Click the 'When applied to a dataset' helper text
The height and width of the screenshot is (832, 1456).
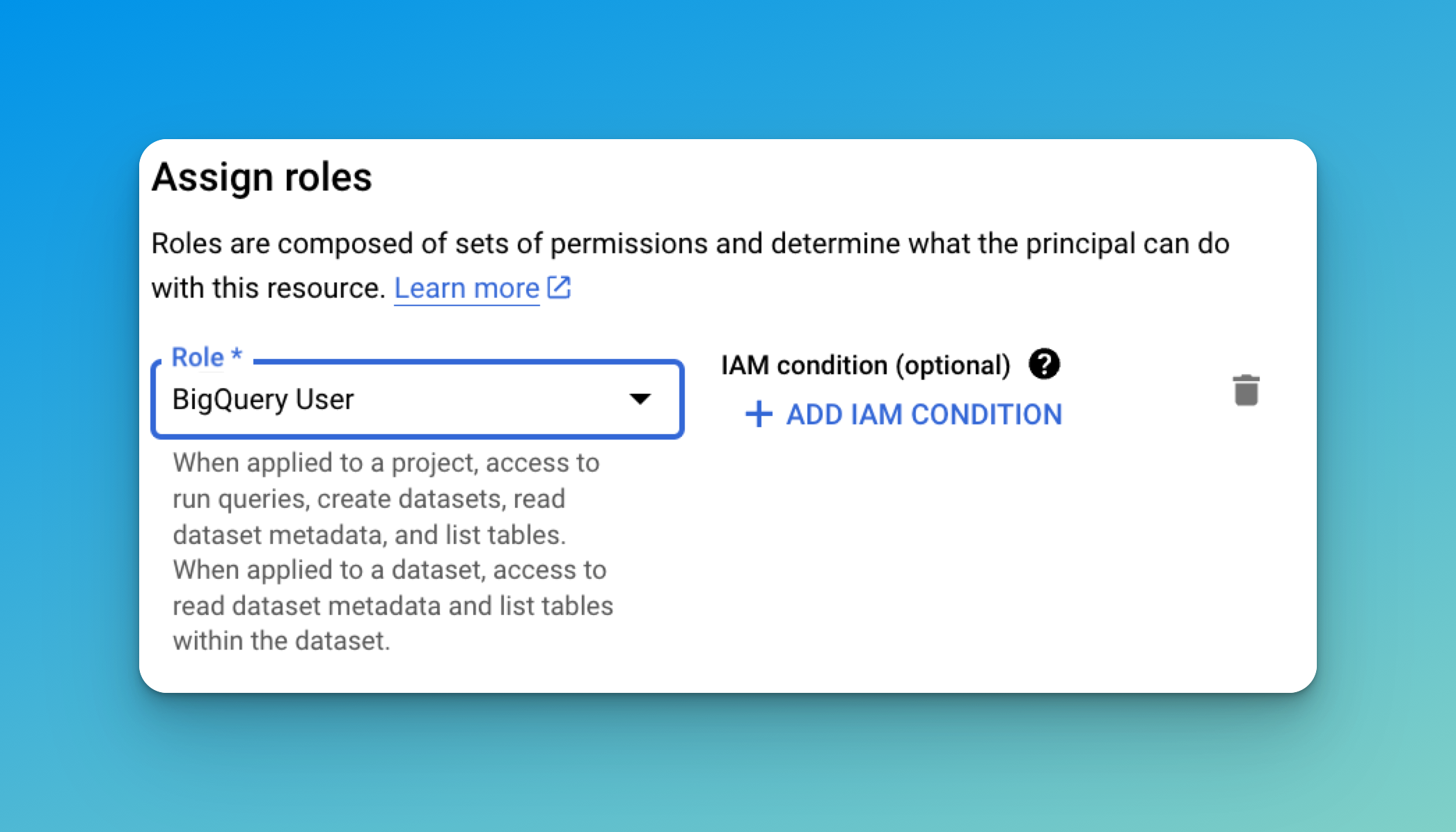click(x=390, y=570)
